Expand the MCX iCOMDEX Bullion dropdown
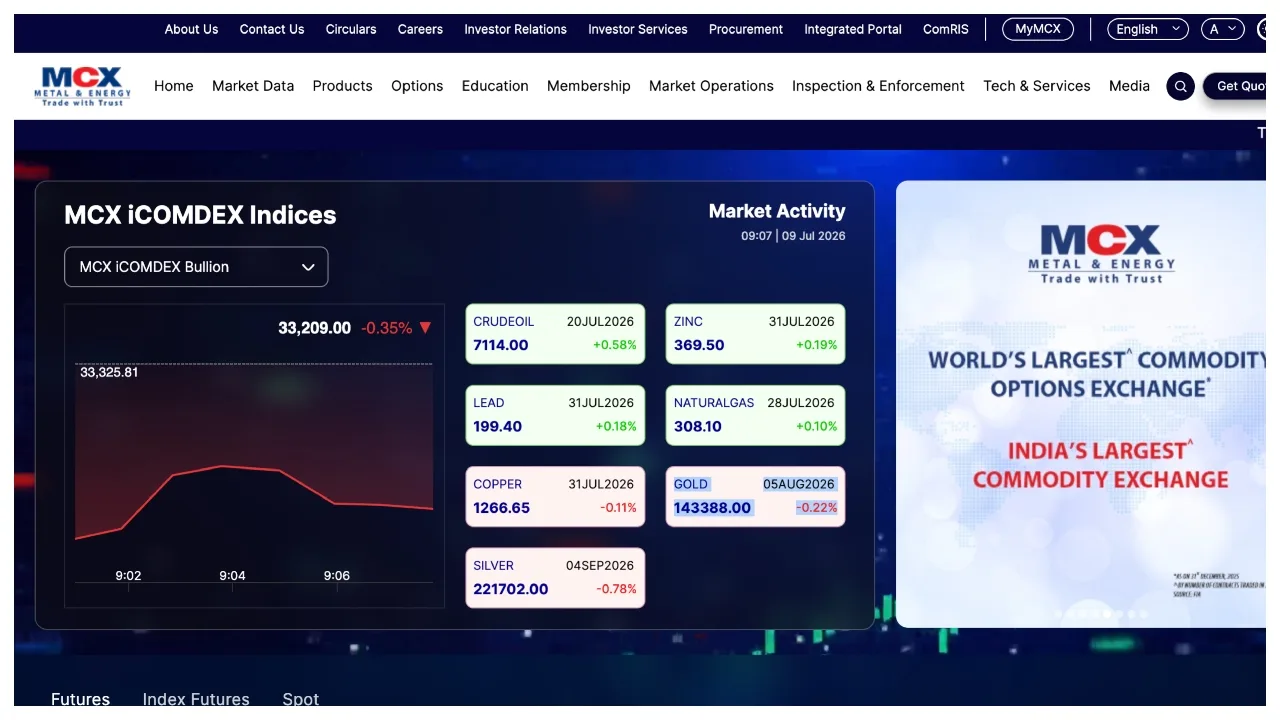 (196, 267)
